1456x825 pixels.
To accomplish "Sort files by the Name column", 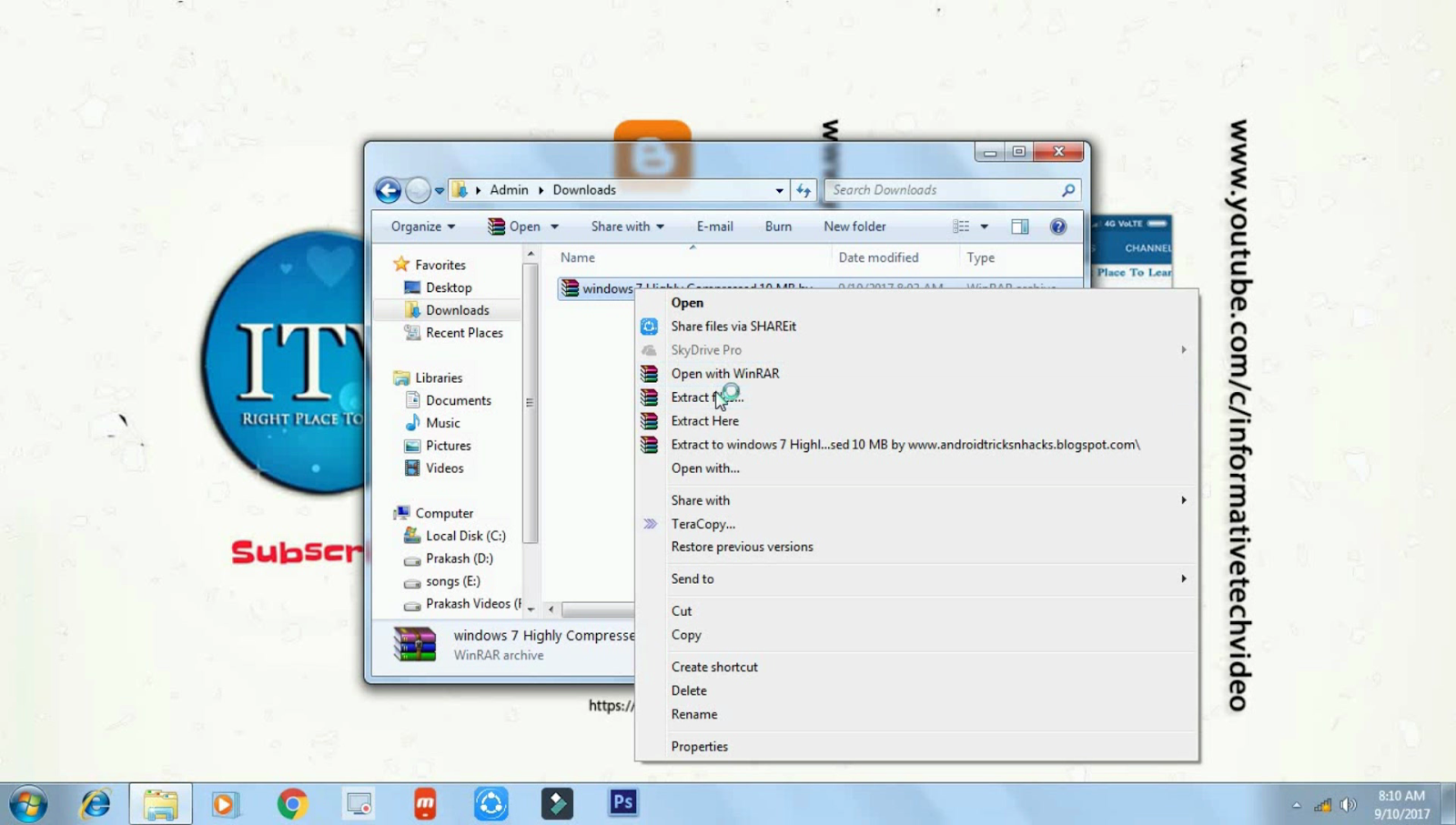I will tap(578, 257).
